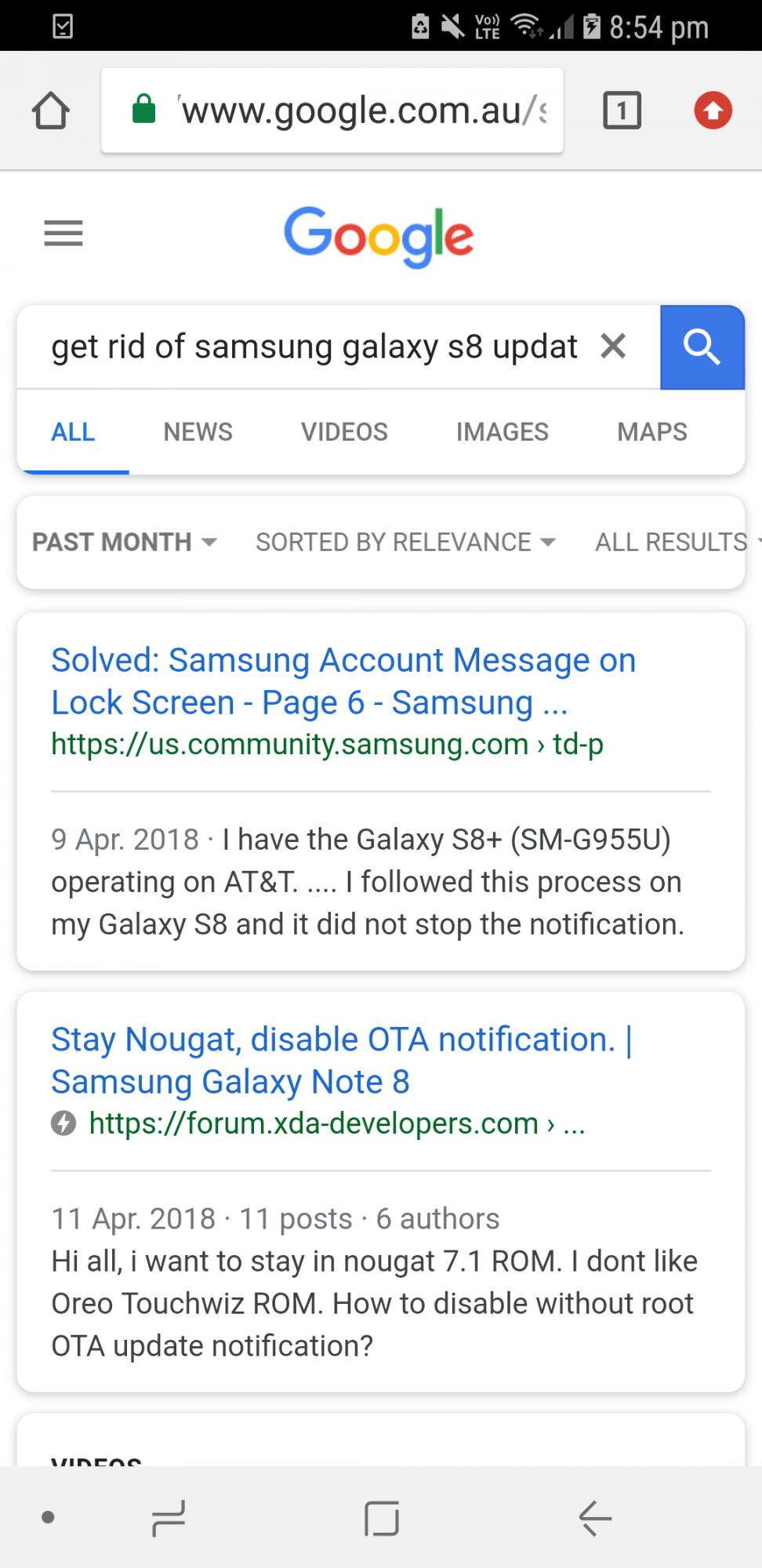Switch to the Videos tab
Viewport: 762px width, 1568px height.
coord(344,432)
